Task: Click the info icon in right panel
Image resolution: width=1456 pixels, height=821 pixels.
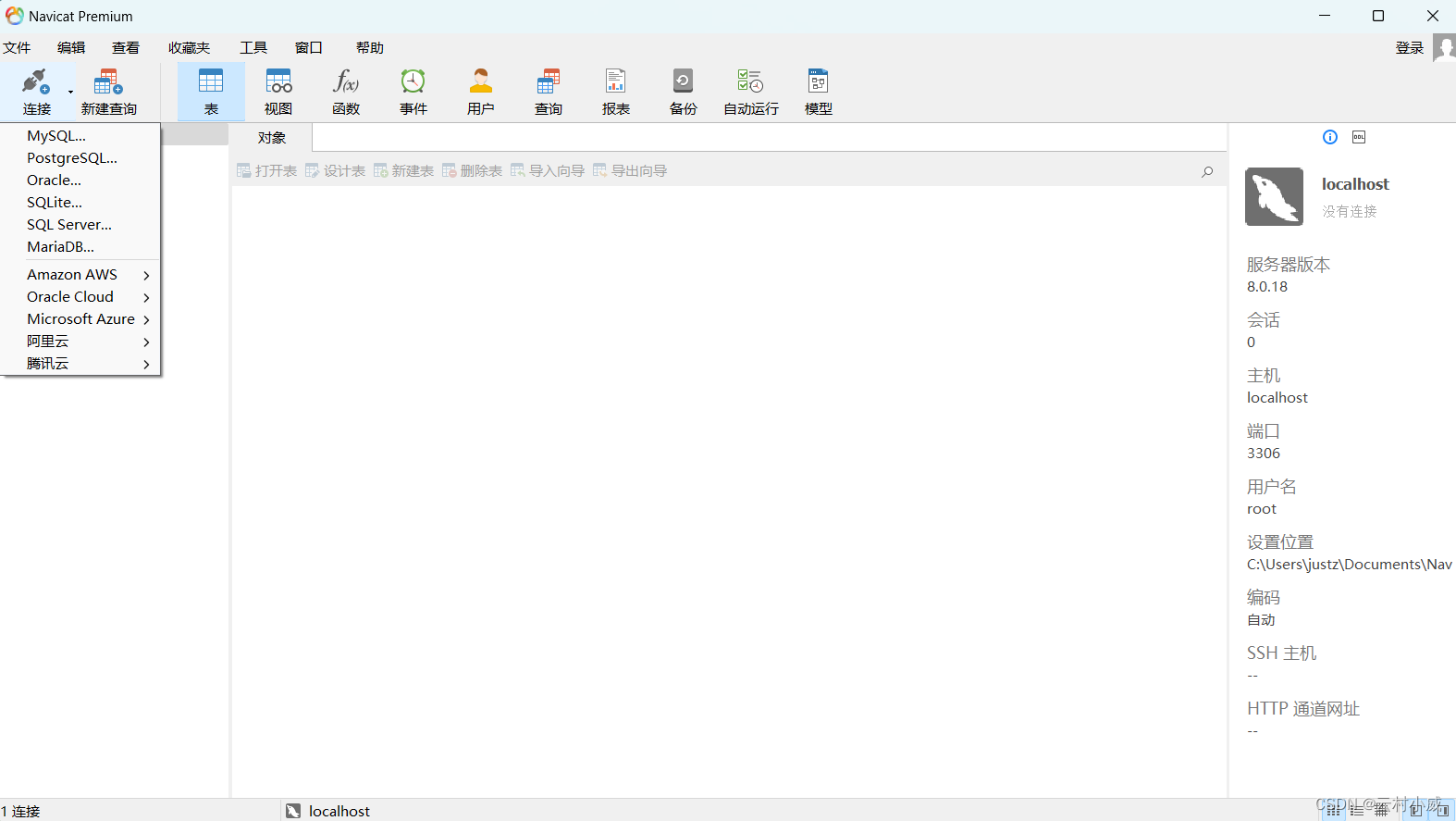Action: [x=1330, y=137]
